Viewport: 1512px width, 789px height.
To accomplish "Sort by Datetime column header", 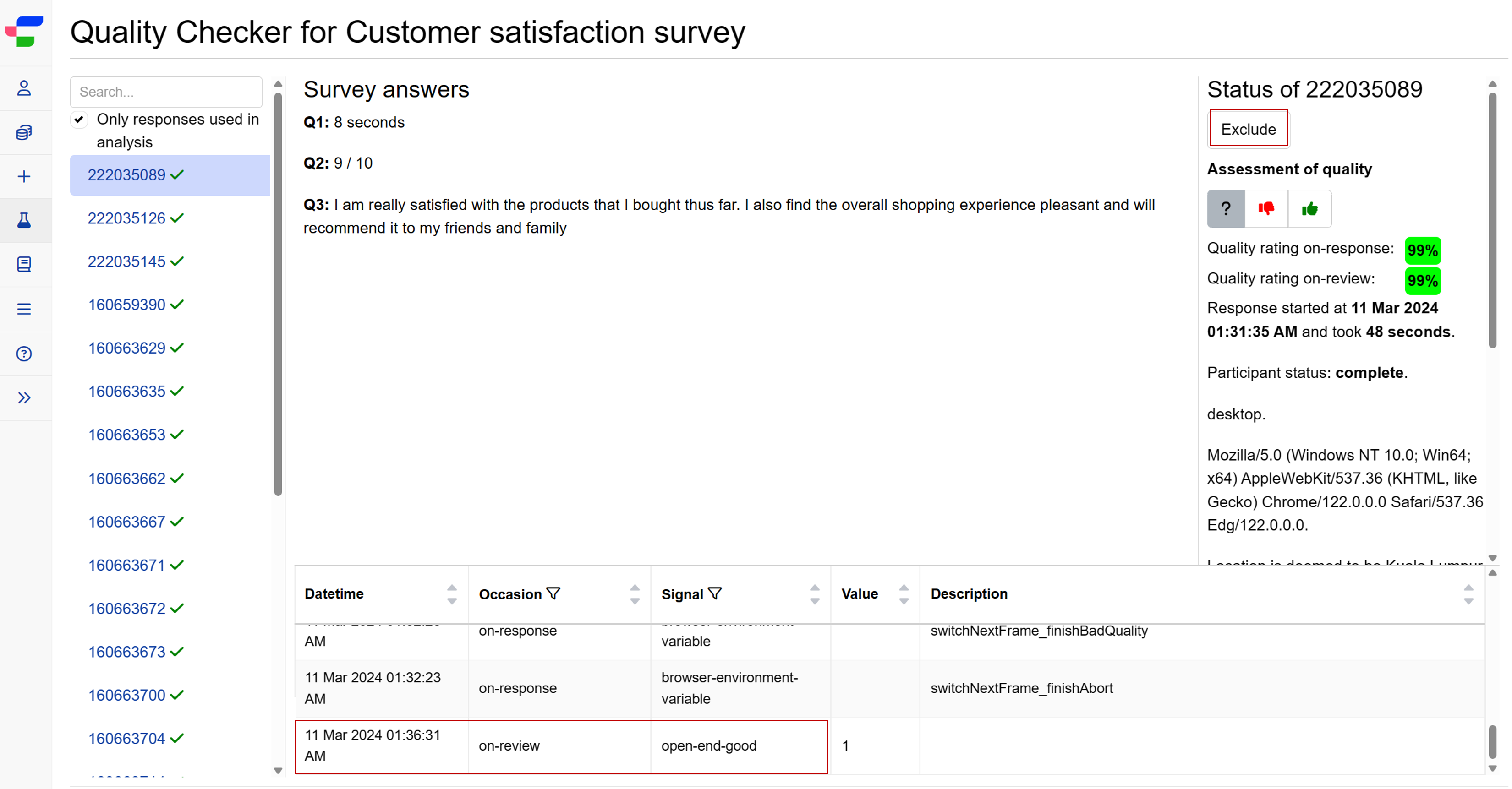I will tap(450, 594).
